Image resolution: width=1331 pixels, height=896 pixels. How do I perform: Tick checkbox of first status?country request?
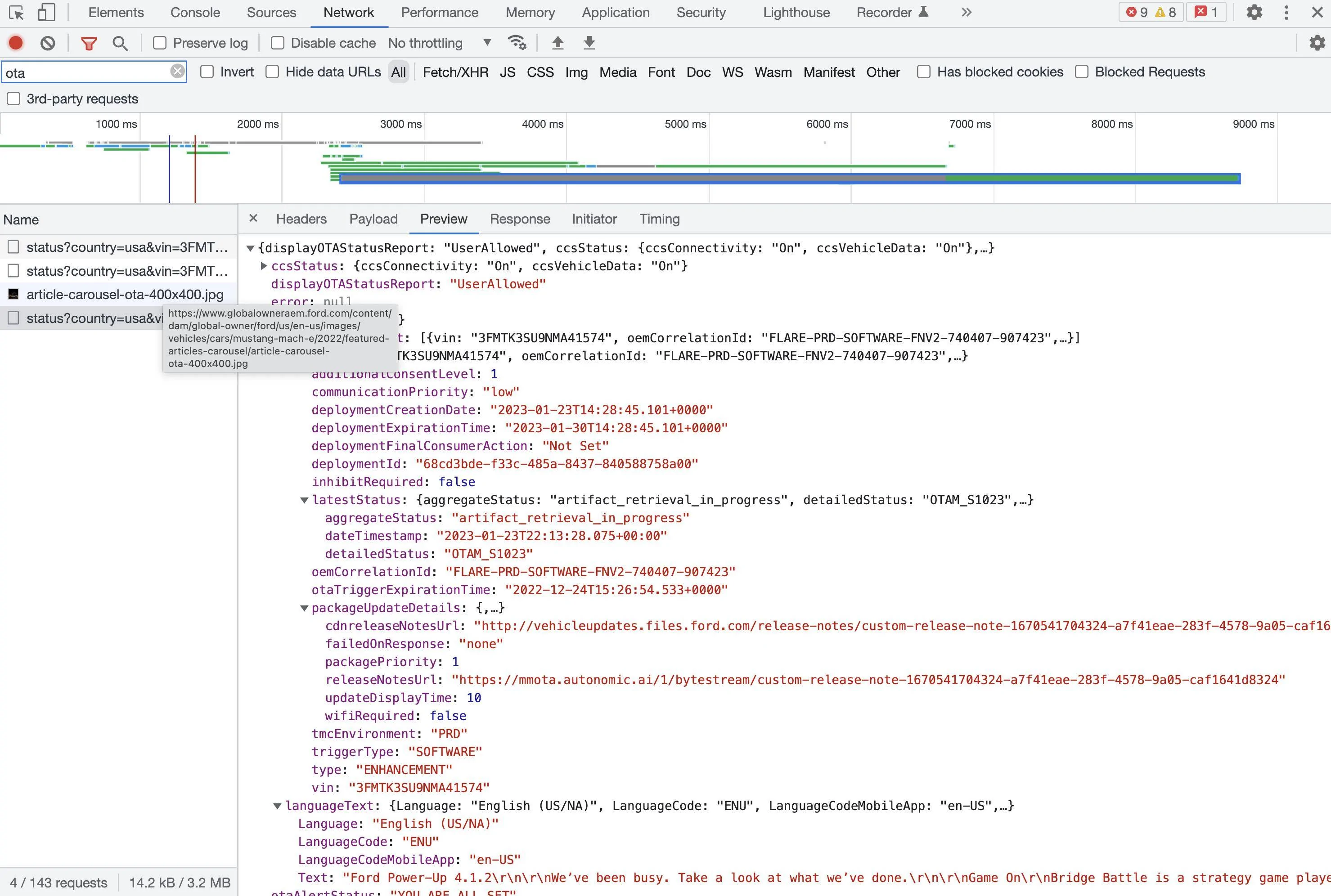point(13,247)
